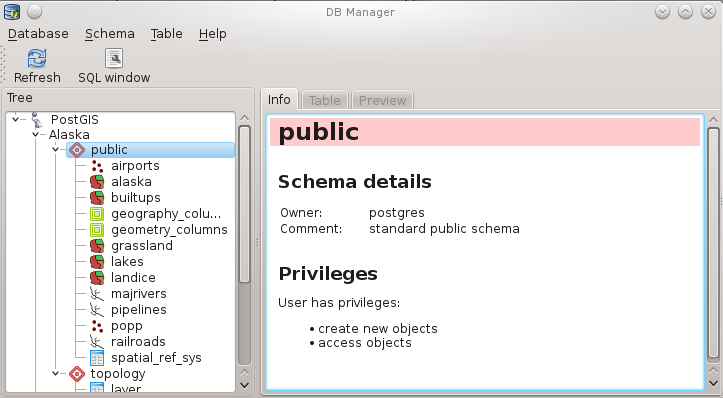Select the majrivers table
This screenshot has width=723, height=398.
click(139, 294)
